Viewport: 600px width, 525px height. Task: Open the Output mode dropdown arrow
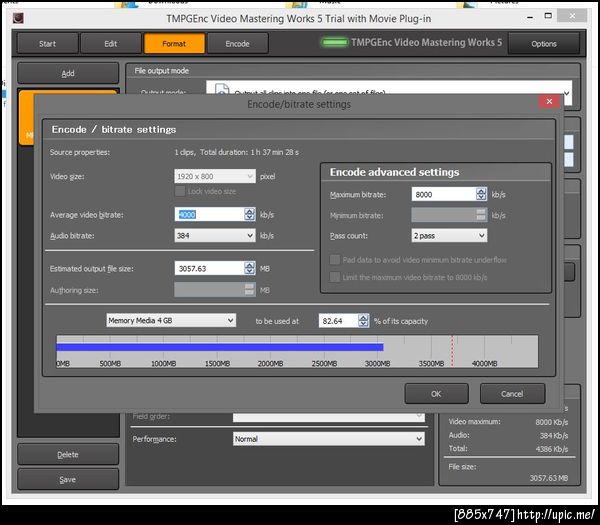566,93
